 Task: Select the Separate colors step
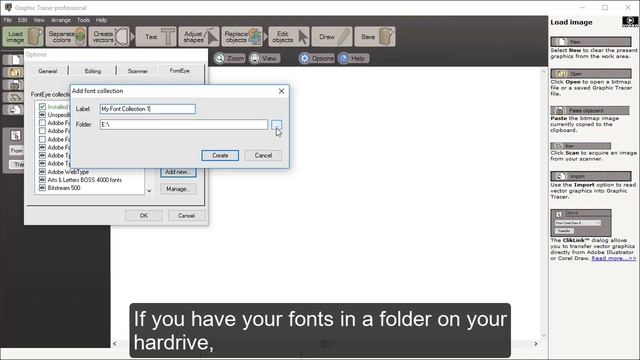[66, 37]
